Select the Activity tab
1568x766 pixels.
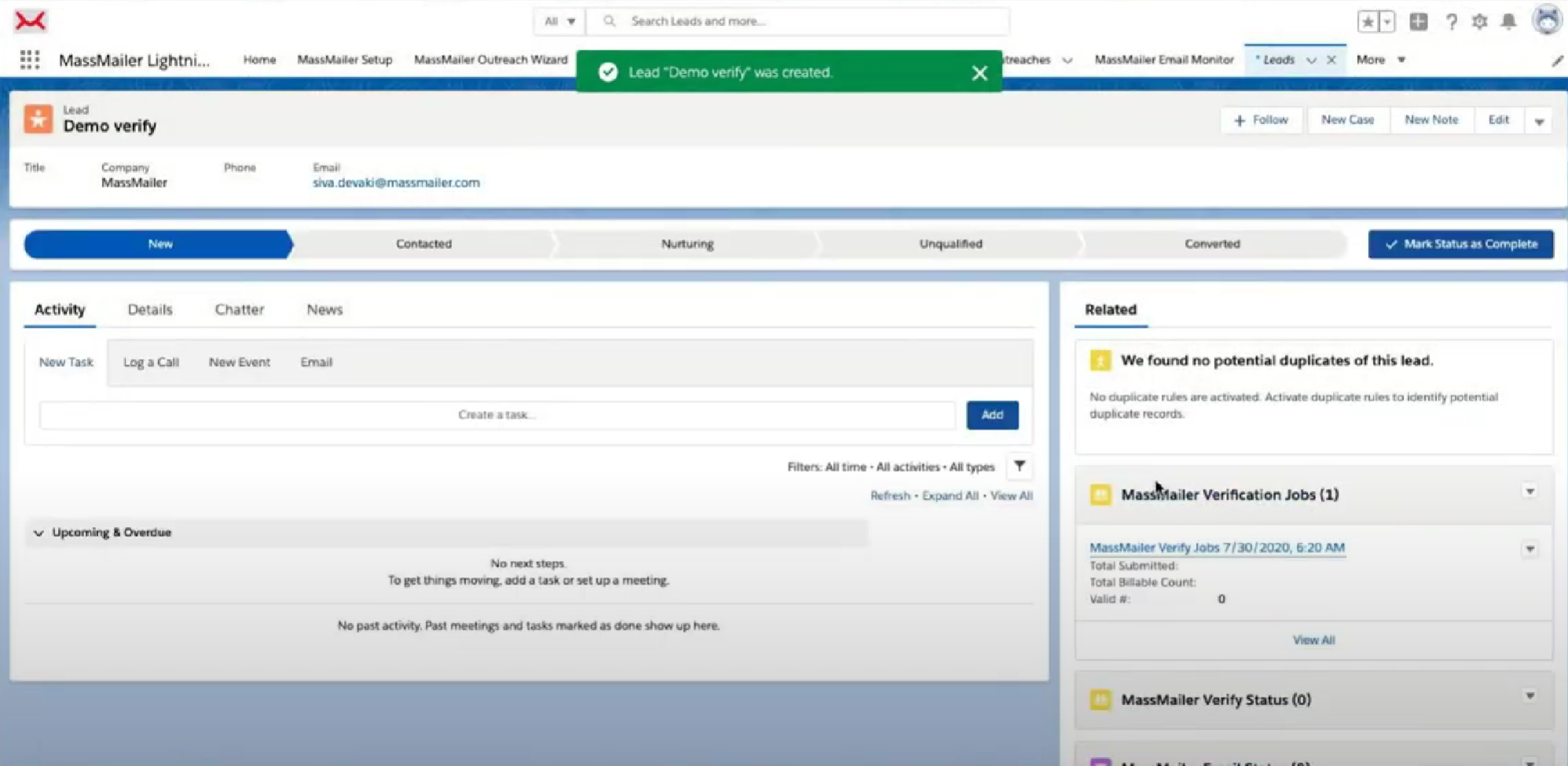tap(60, 310)
